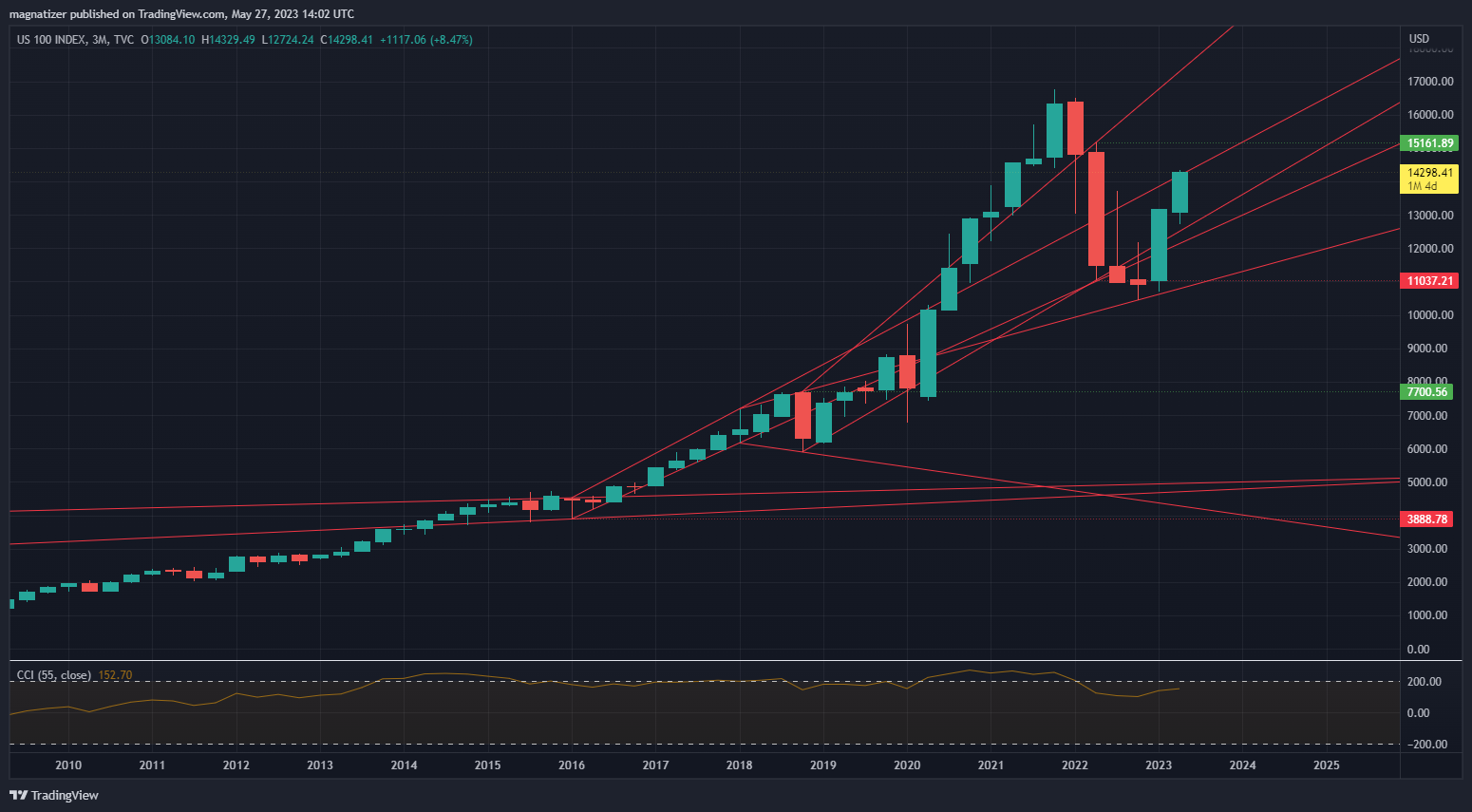Click the green 7700.56 price tag
This screenshot has height=812, width=1472.
tap(1426, 392)
